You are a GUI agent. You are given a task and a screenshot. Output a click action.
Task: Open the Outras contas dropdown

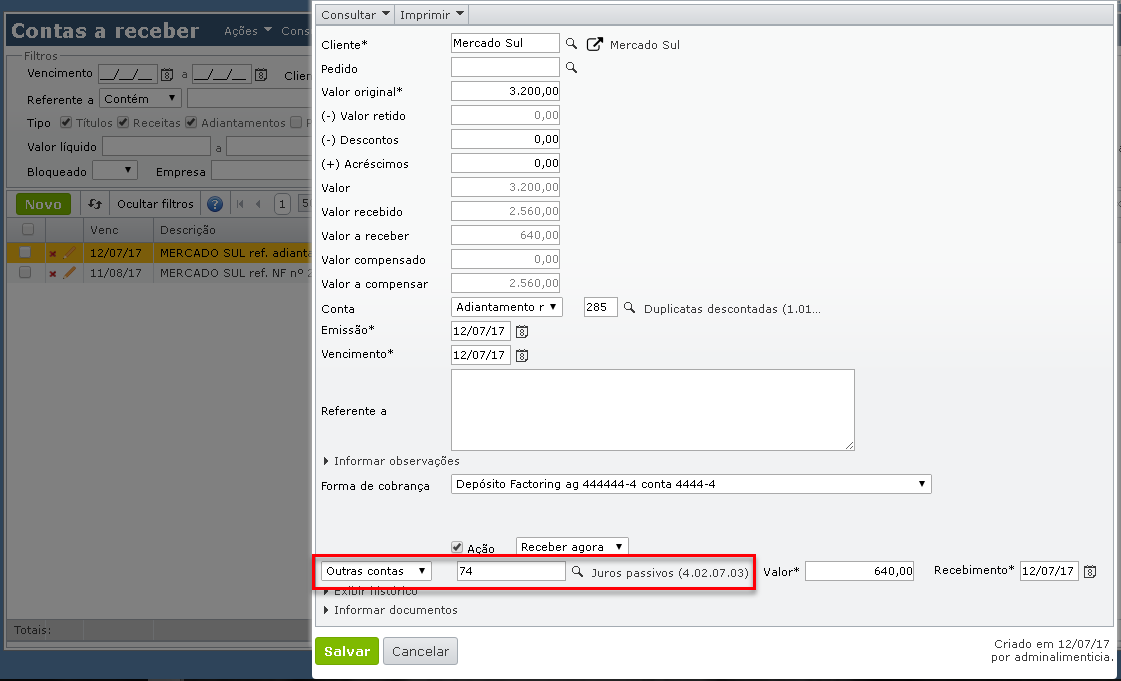click(376, 571)
